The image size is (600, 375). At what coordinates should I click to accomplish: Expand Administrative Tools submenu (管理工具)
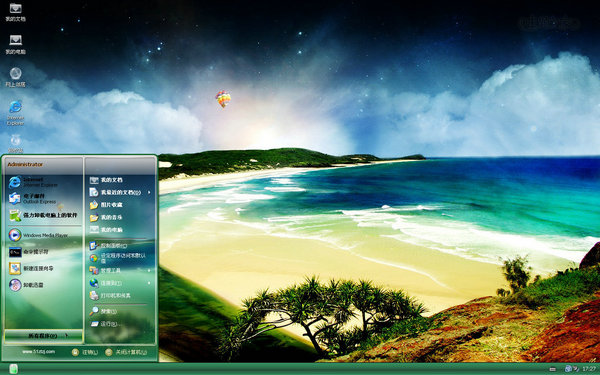[120, 271]
